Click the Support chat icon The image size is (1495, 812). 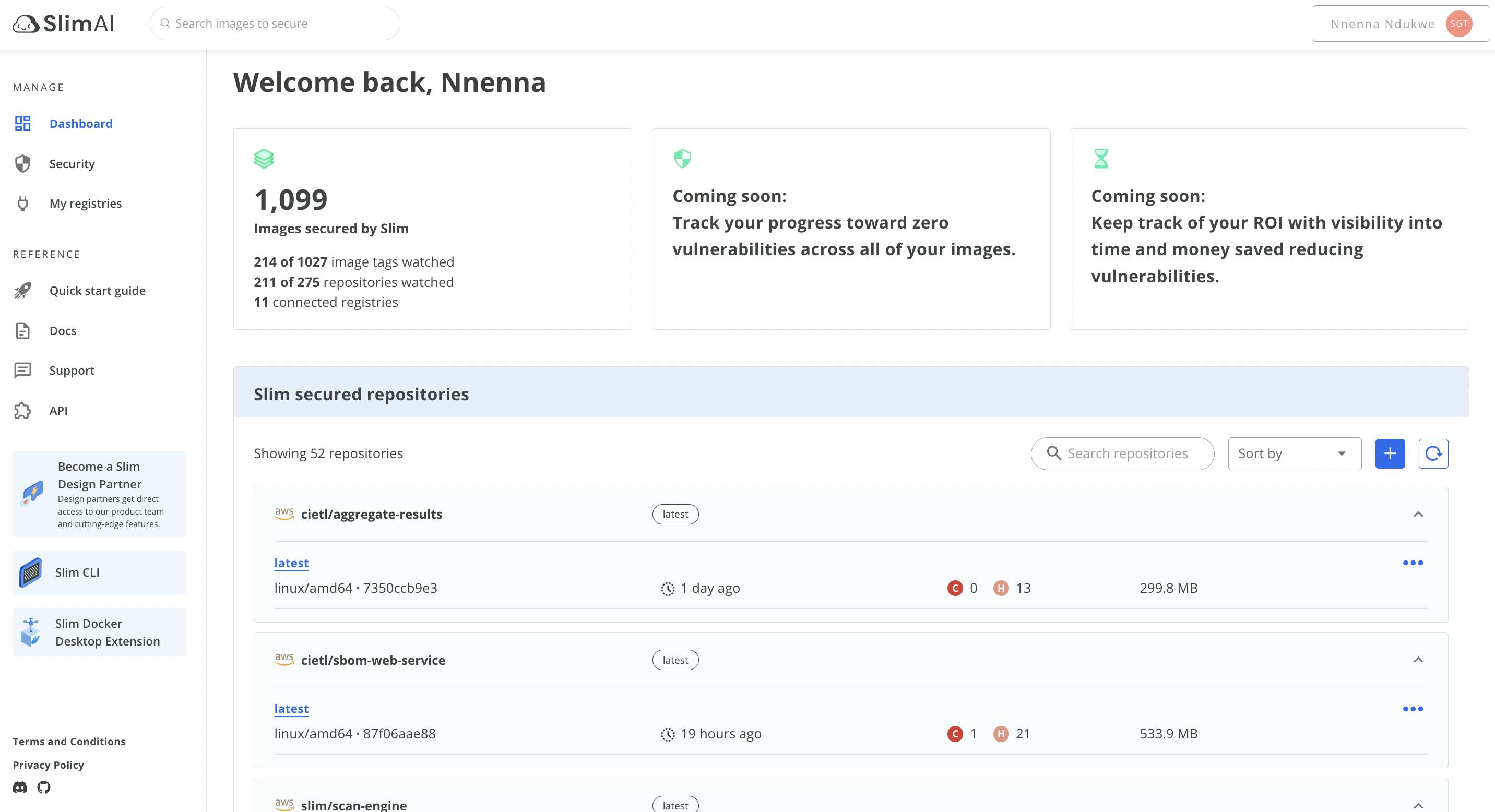pyautogui.click(x=22, y=370)
